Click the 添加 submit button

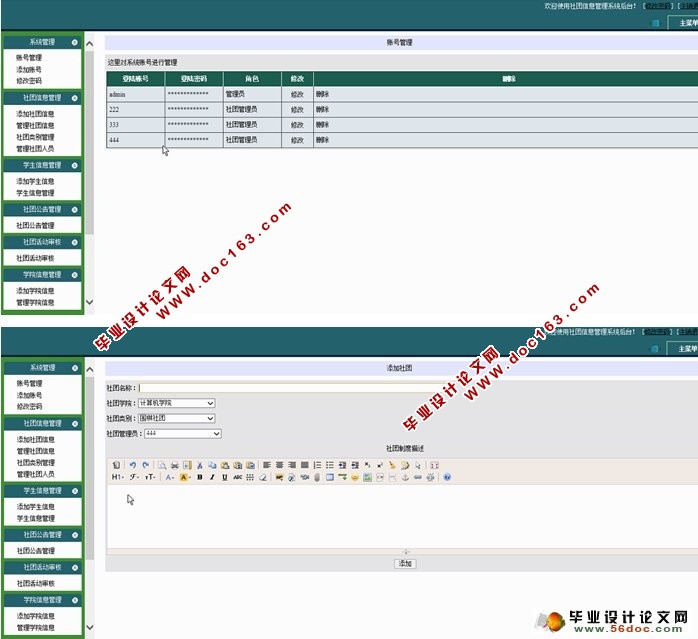pyautogui.click(x=405, y=564)
